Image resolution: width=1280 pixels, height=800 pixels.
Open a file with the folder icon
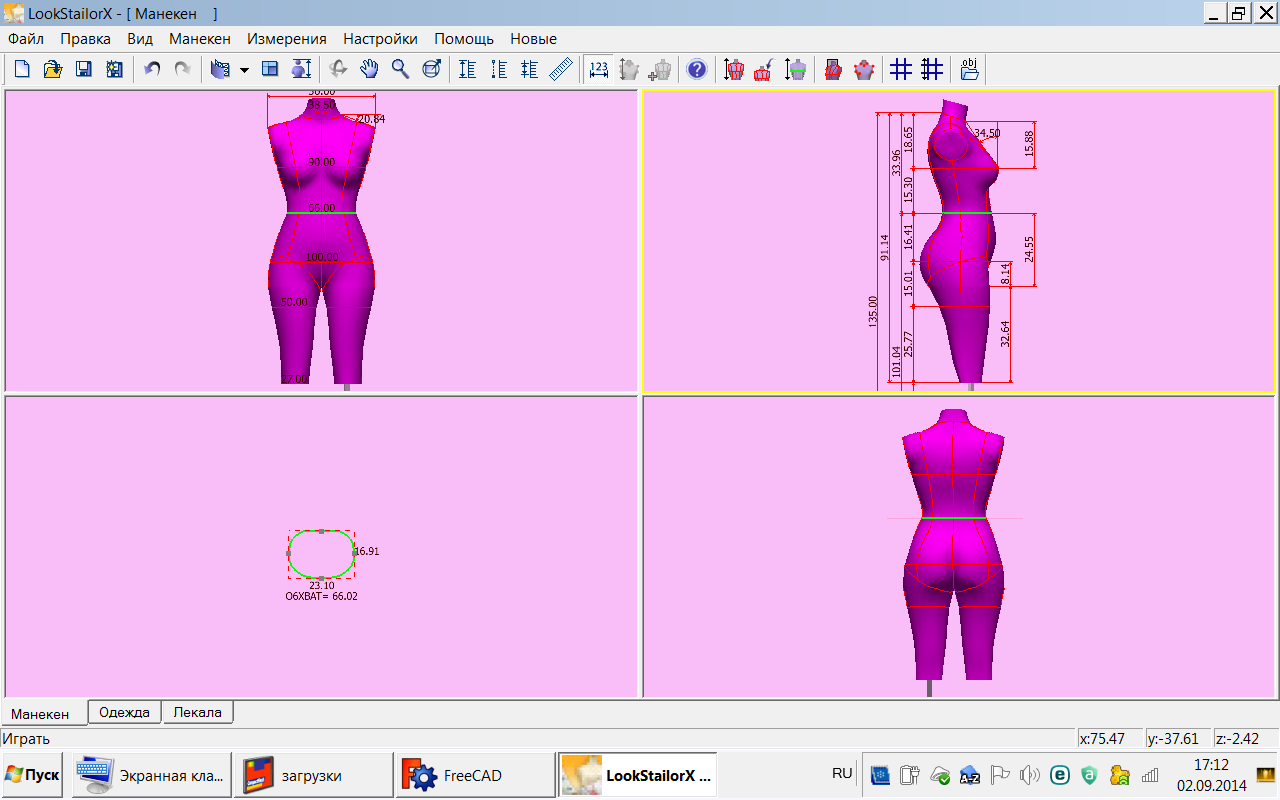pyautogui.click(x=53, y=69)
